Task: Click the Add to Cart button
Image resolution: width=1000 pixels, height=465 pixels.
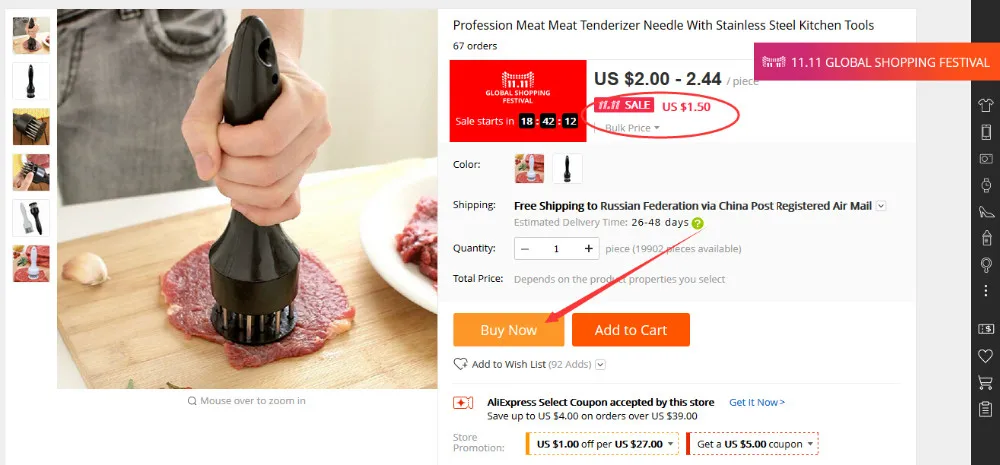Action: click(x=631, y=330)
